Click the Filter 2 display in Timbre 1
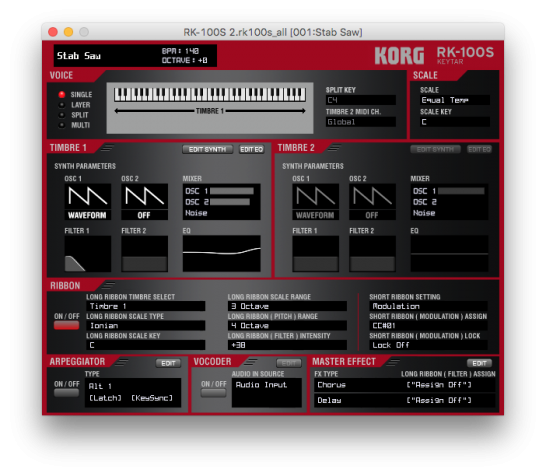The width and height of the screenshot is (546, 476). click(145, 254)
